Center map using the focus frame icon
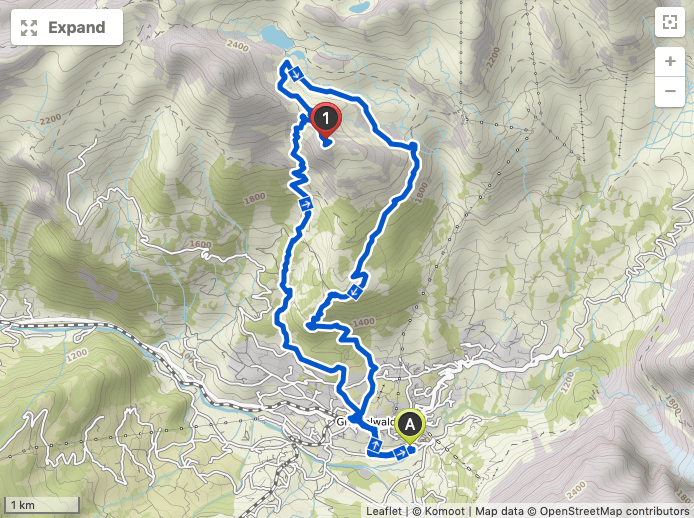Viewport: 694px width, 518px height. point(670,22)
